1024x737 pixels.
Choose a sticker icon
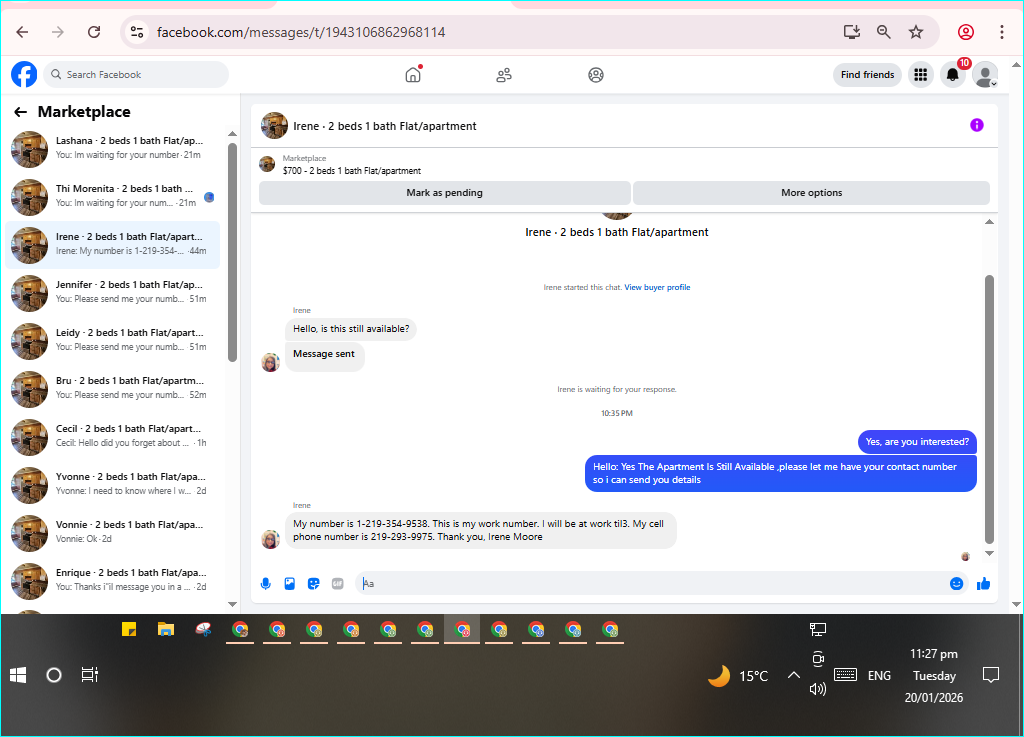pos(313,584)
